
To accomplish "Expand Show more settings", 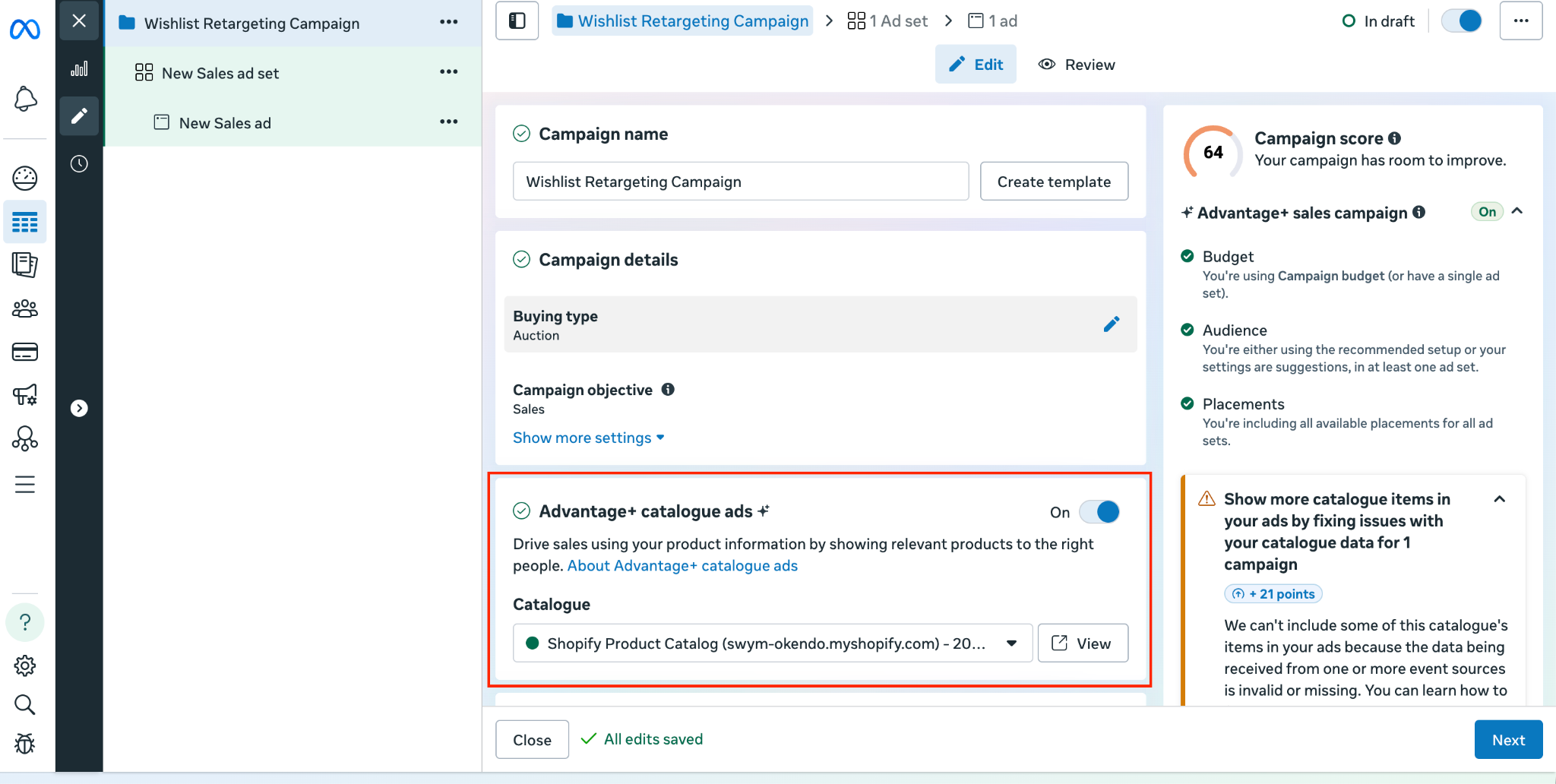I will (x=589, y=438).
